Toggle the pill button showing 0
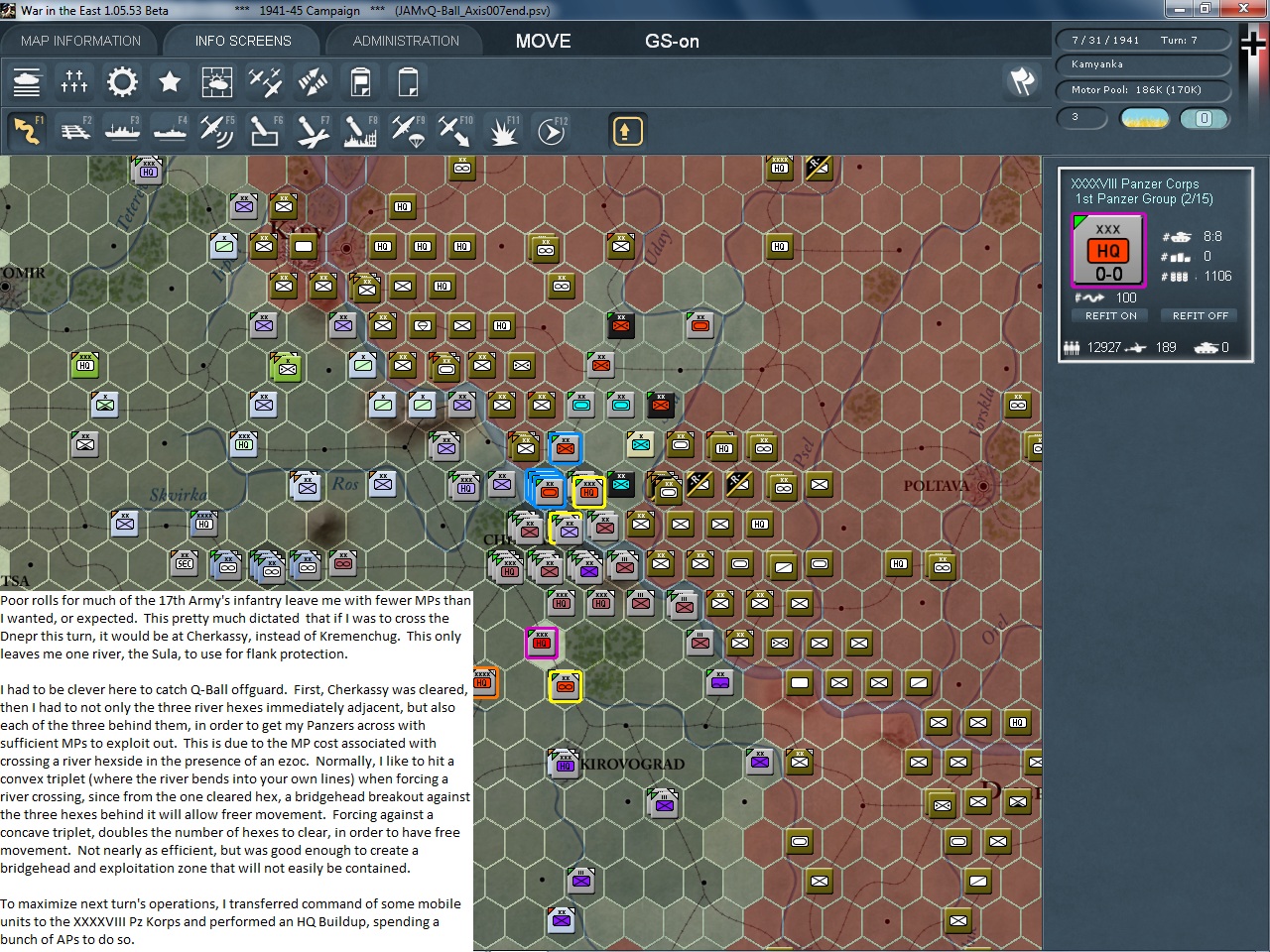1270x952 pixels. tap(1205, 118)
